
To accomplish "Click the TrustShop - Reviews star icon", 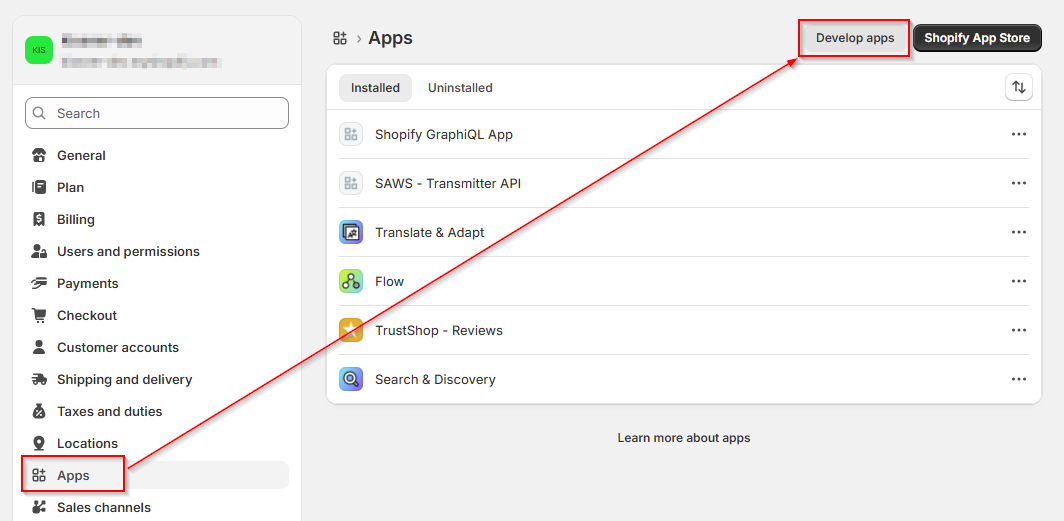I will click(351, 330).
